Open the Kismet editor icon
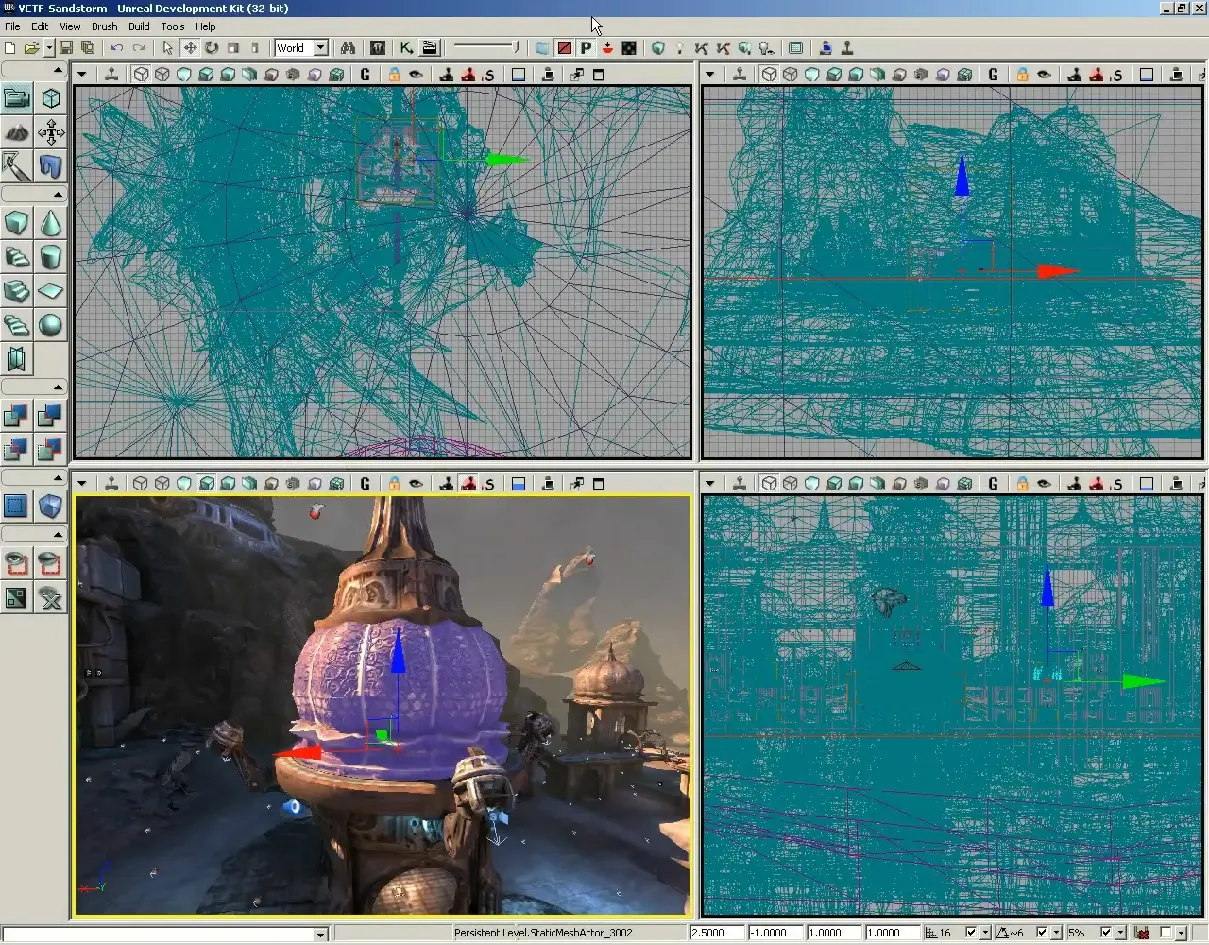 coord(406,47)
